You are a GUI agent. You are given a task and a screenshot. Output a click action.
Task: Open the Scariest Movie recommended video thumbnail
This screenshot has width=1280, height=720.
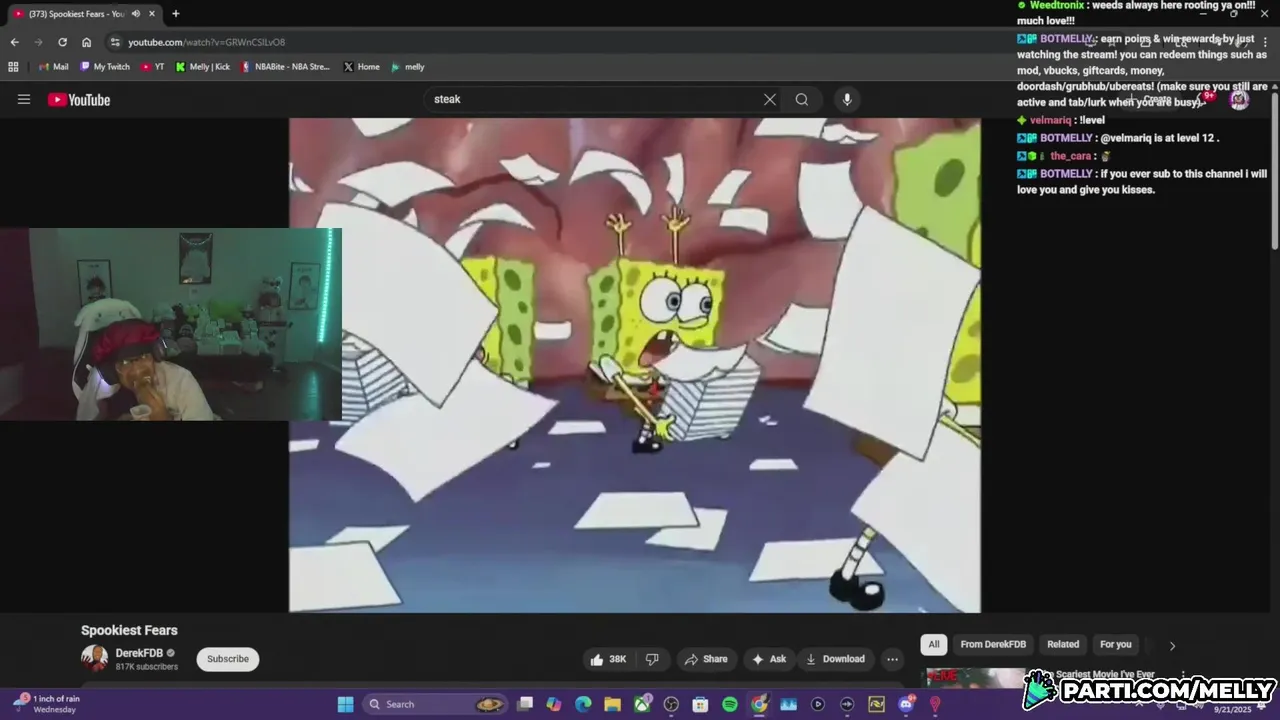click(975, 679)
